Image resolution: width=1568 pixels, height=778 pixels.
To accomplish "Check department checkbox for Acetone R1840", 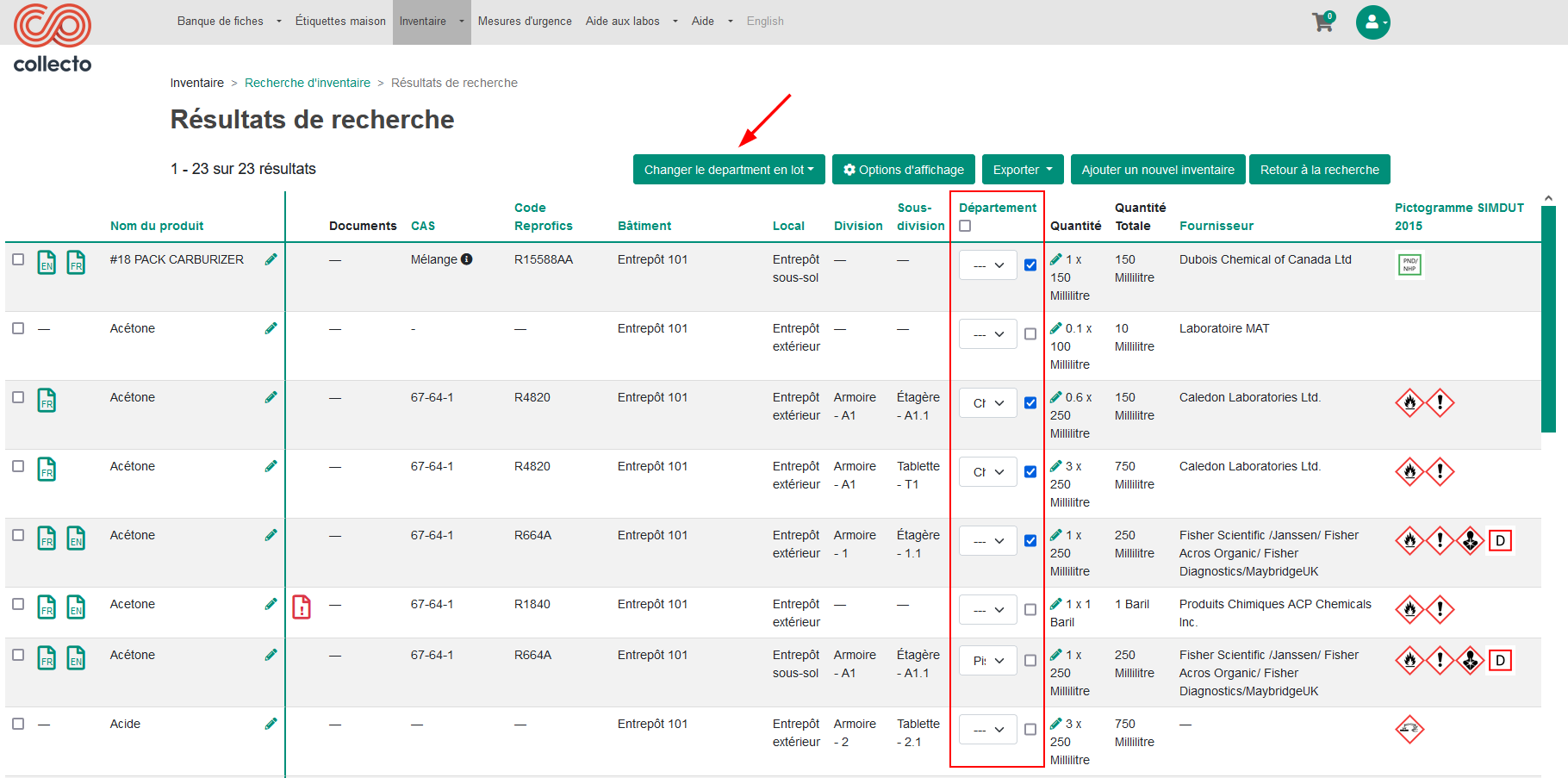I will (x=1030, y=610).
